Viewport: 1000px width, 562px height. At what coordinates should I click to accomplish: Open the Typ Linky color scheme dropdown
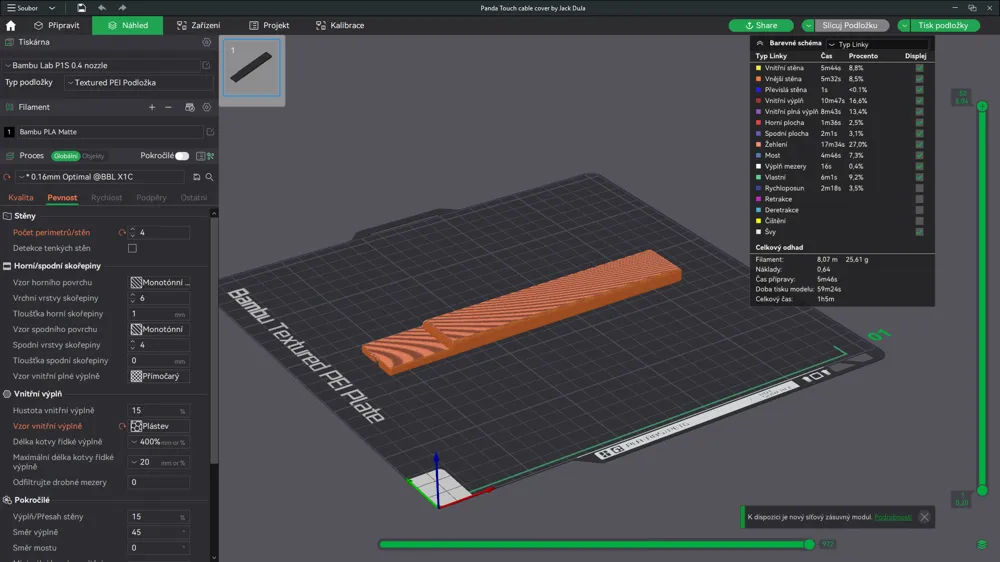[x=878, y=44]
